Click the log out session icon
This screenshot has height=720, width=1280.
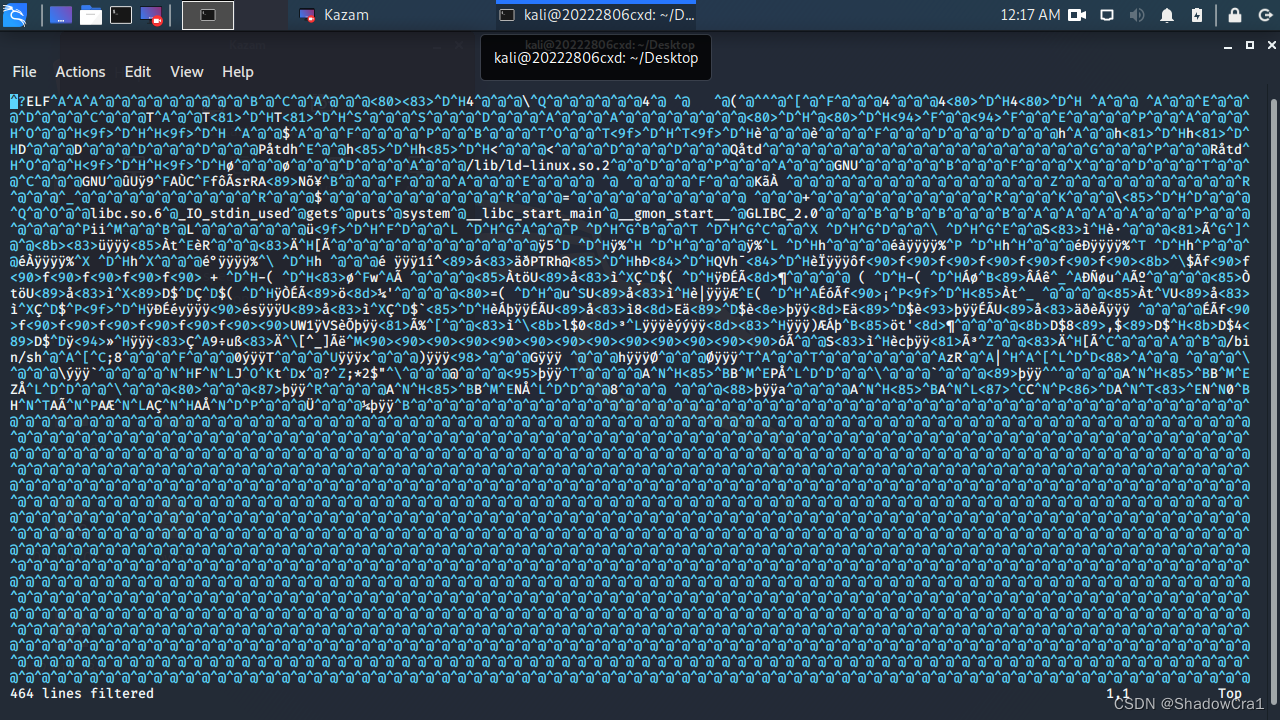point(1264,15)
